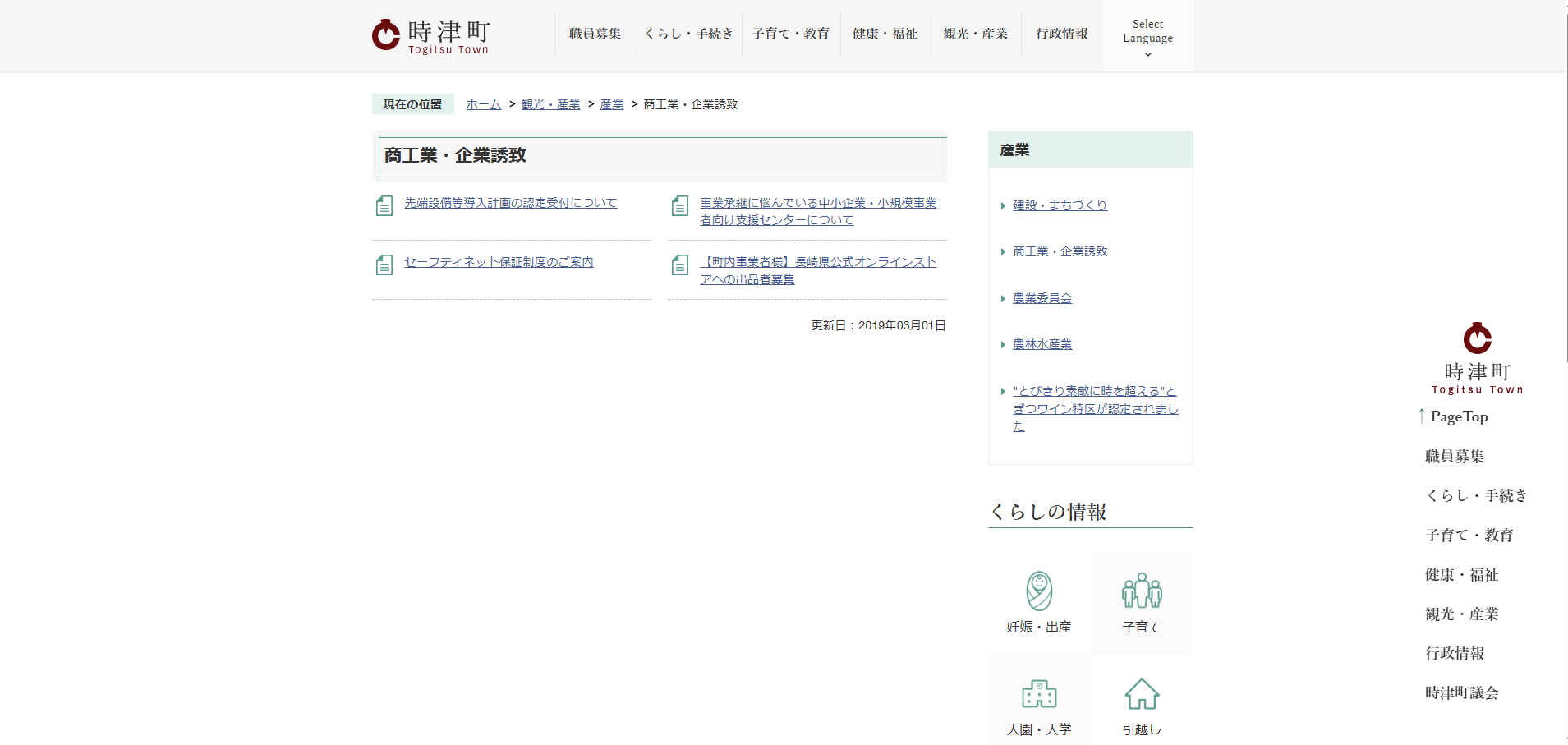Go to ホーム in the breadcrumb

(483, 104)
